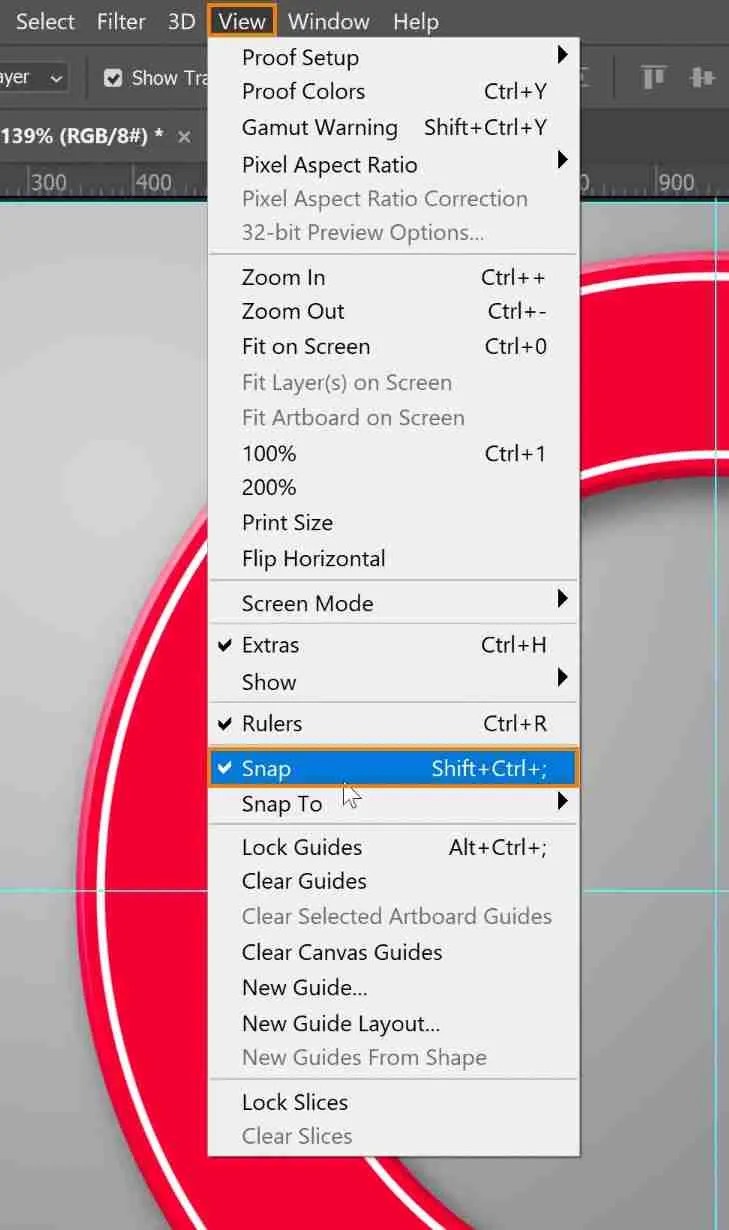729x1230 pixels.
Task: Open the layer selection dropdown in options bar
Action: pos(56,76)
